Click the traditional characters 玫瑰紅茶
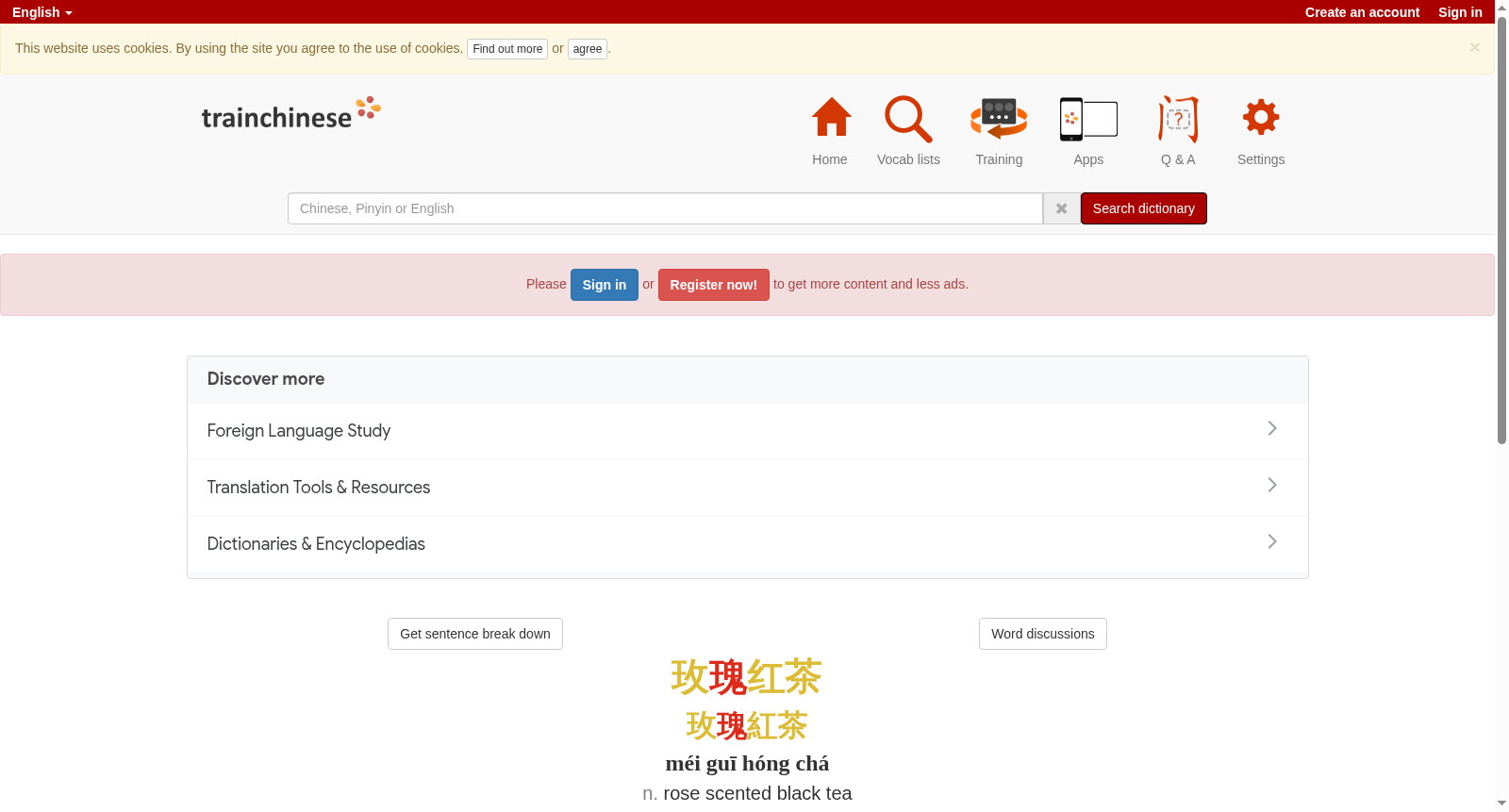1509x812 pixels. [747, 725]
